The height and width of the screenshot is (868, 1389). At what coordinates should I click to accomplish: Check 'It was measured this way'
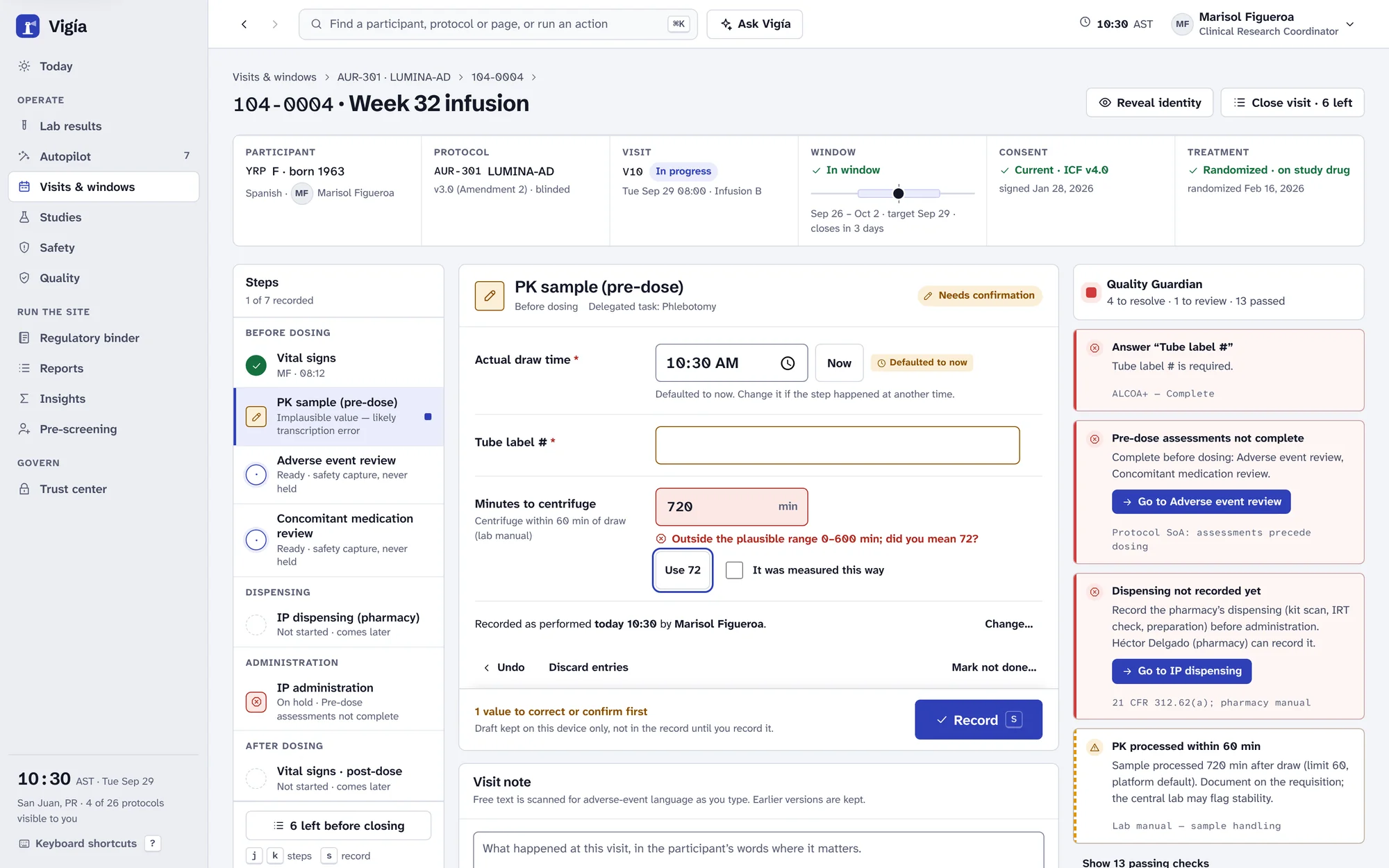coord(734,570)
